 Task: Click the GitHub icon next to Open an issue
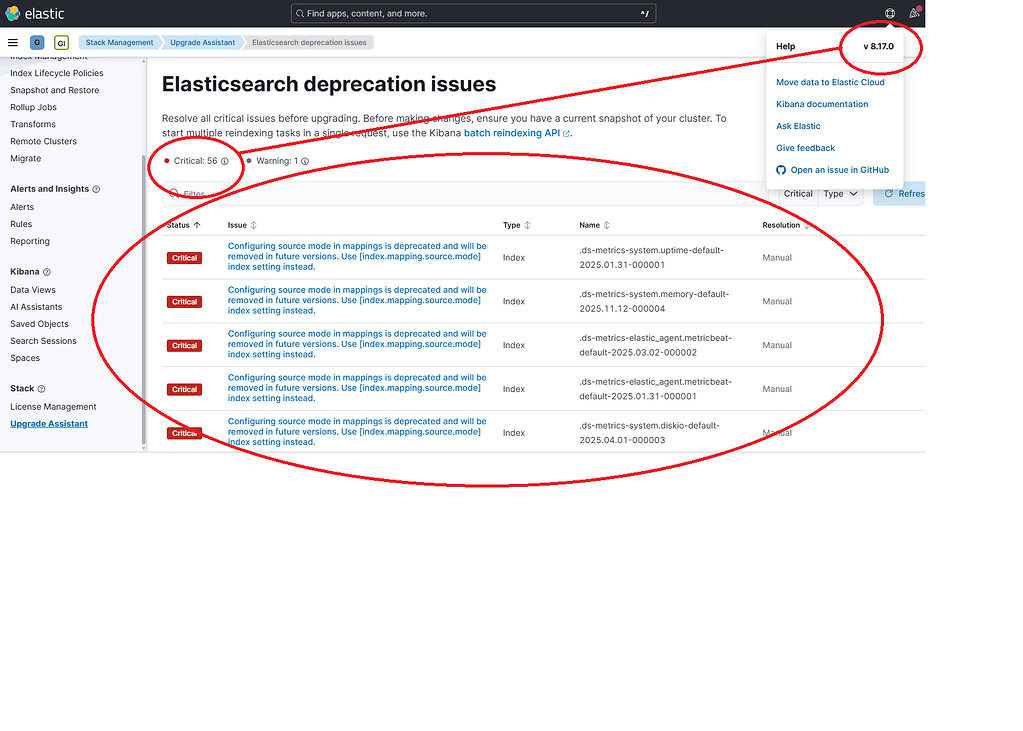click(780, 169)
